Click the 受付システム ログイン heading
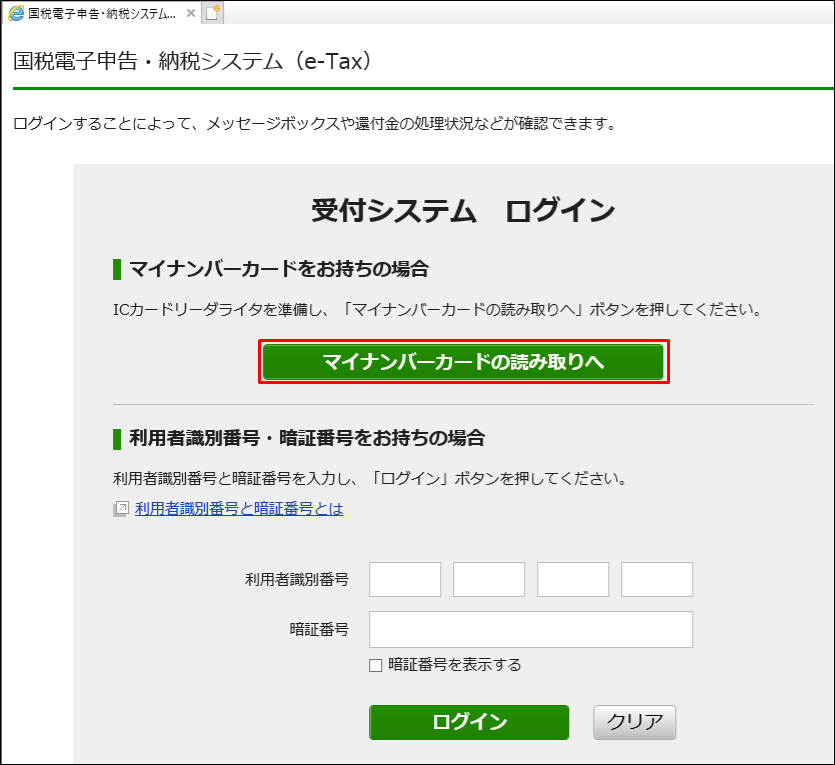 pyautogui.click(x=463, y=210)
